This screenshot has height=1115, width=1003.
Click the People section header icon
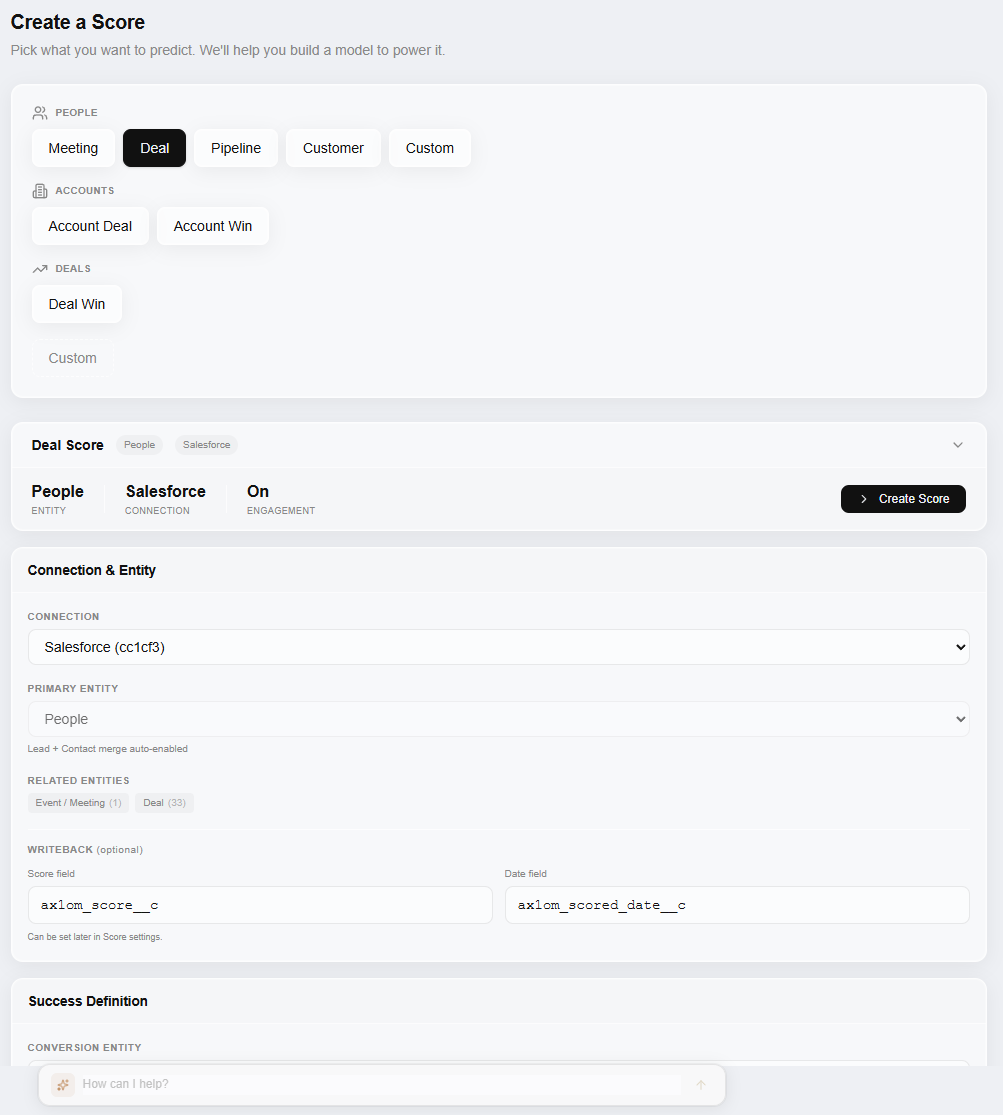[x=40, y=112]
